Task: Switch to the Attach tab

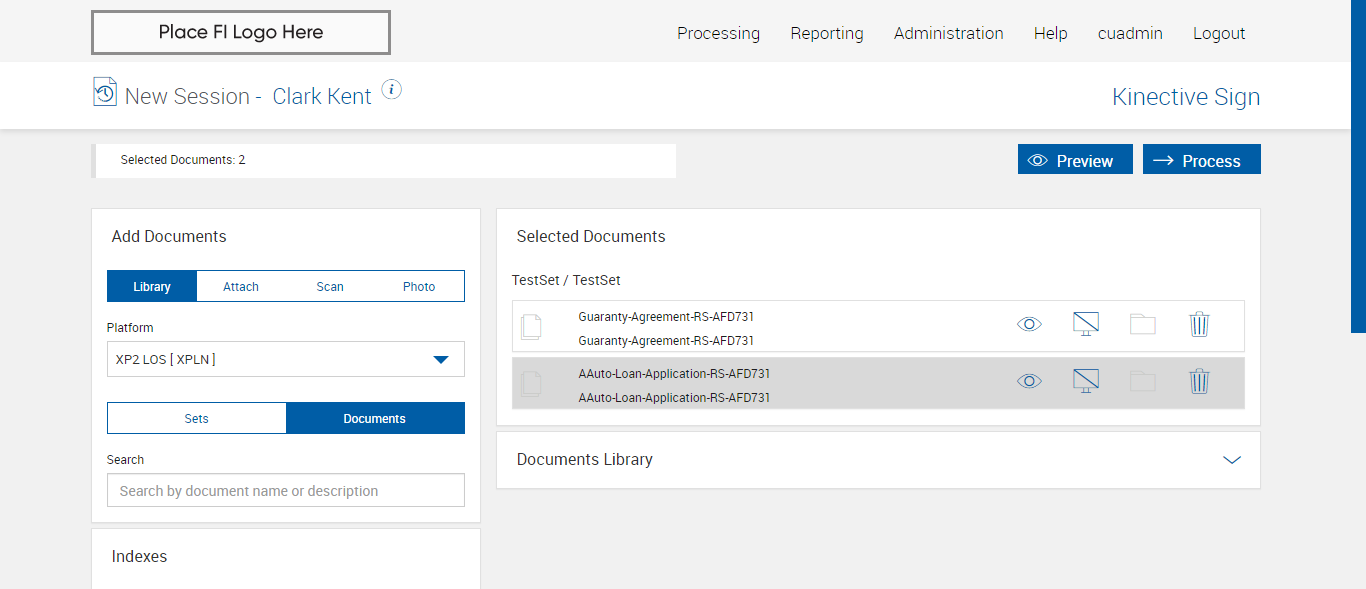Action: pyautogui.click(x=241, y=286)
